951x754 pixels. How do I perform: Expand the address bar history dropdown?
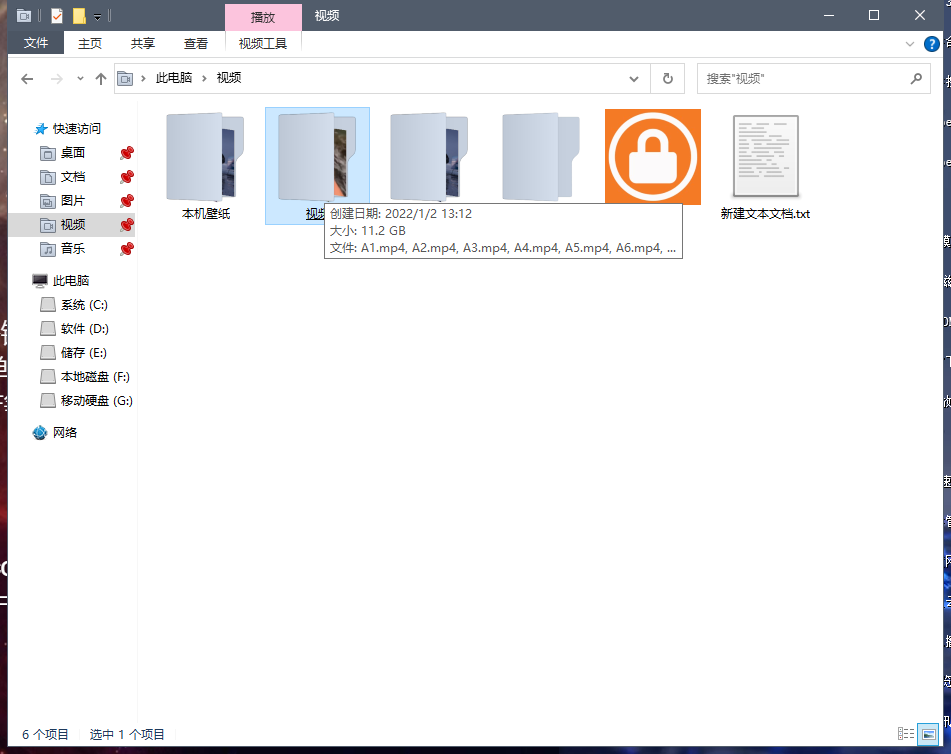634,79
